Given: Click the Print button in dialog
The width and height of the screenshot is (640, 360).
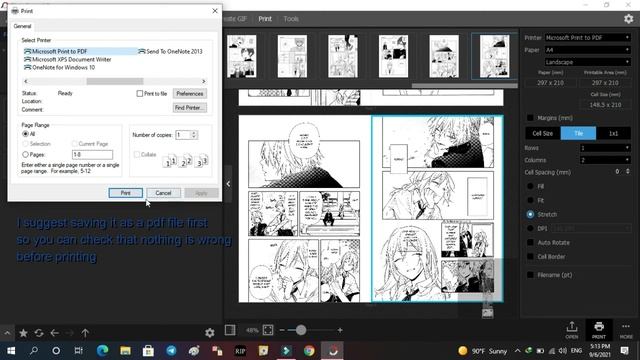Looking at the screenshot, I should click(125, 193).
